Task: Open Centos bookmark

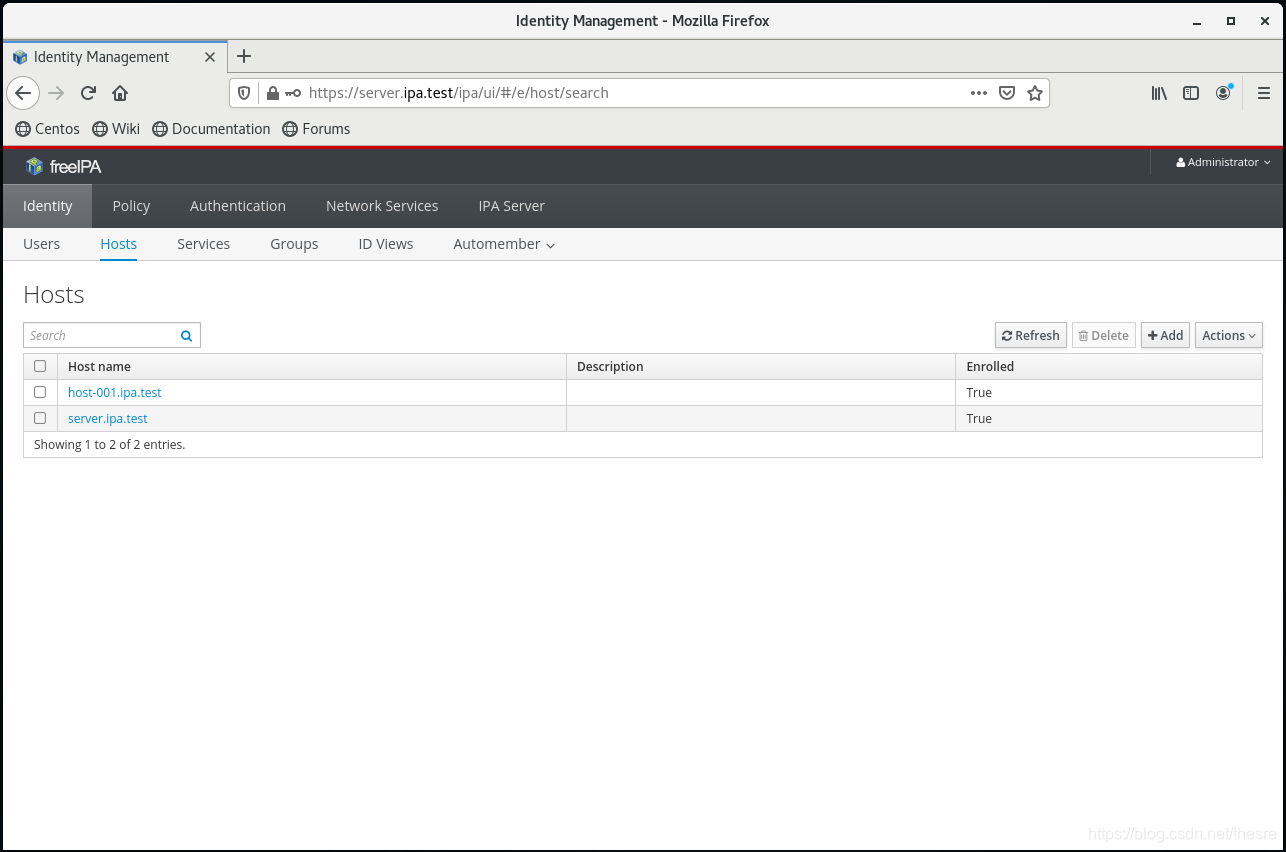Action: (47, 129)
